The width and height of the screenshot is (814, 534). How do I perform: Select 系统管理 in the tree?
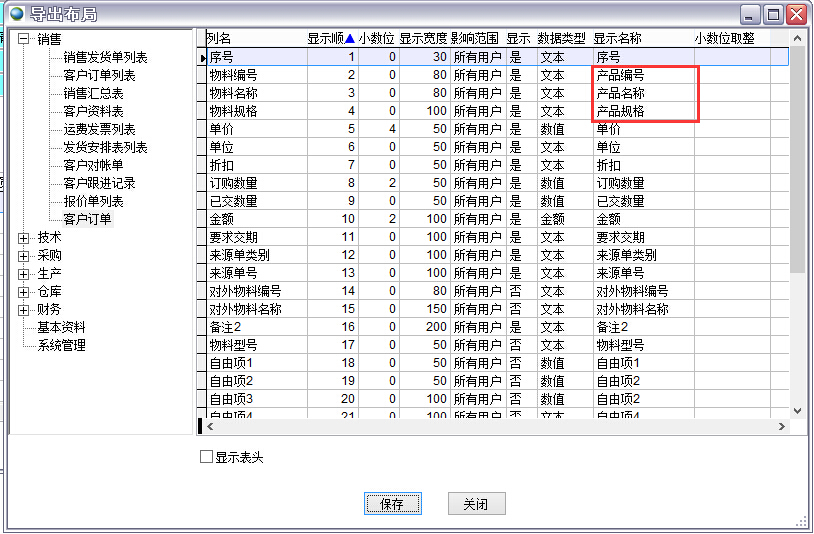pyautogui.click(x=61, y=345)
